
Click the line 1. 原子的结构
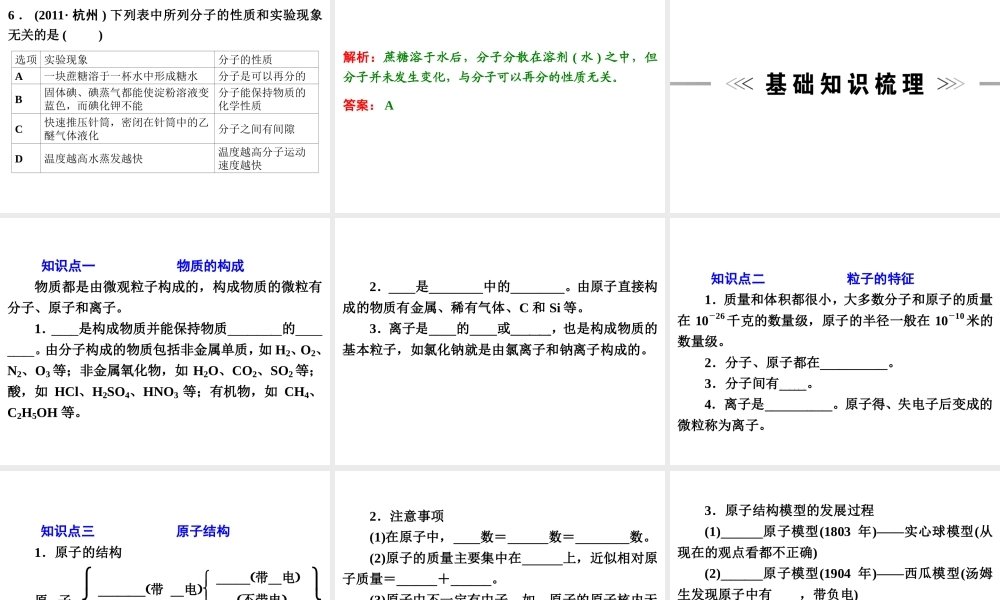click(78, 552)
